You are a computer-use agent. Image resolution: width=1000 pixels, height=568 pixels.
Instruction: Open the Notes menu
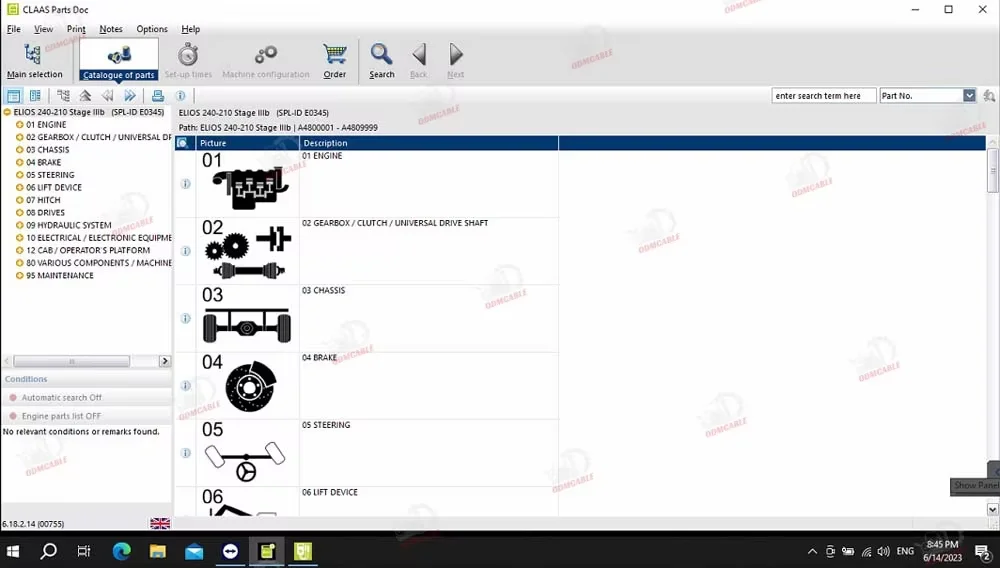(111, 29)
